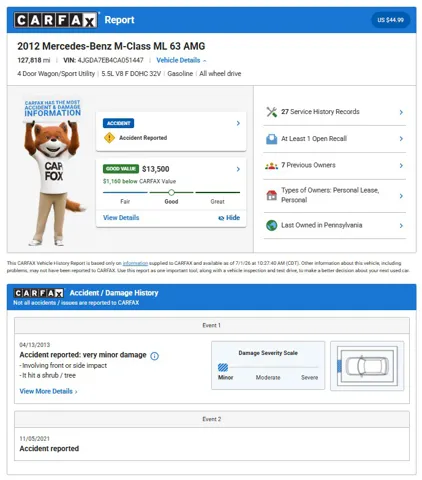Image resolution: width=422 pixels, height=480 pixels.
Task: Click the yellow accident warning diamond icon
Action: pos(109,138)
